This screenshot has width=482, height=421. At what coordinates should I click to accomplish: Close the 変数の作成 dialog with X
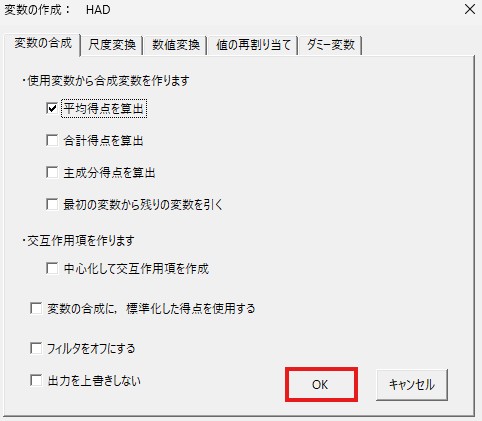click(x=470, y=9)
